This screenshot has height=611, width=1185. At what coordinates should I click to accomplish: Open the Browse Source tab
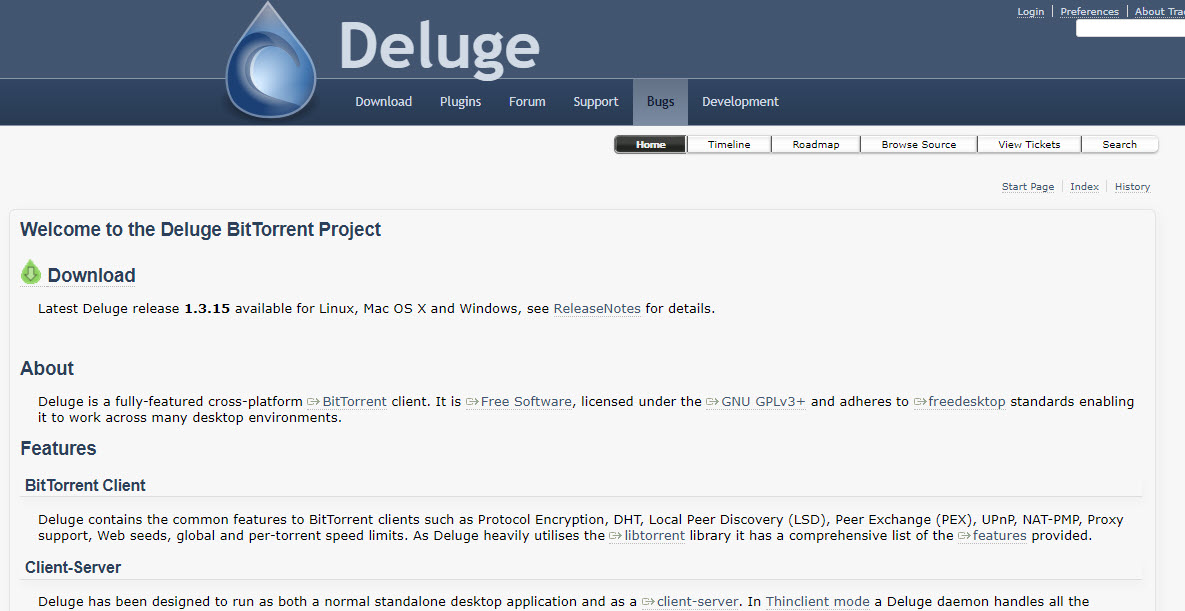[918, 144]
